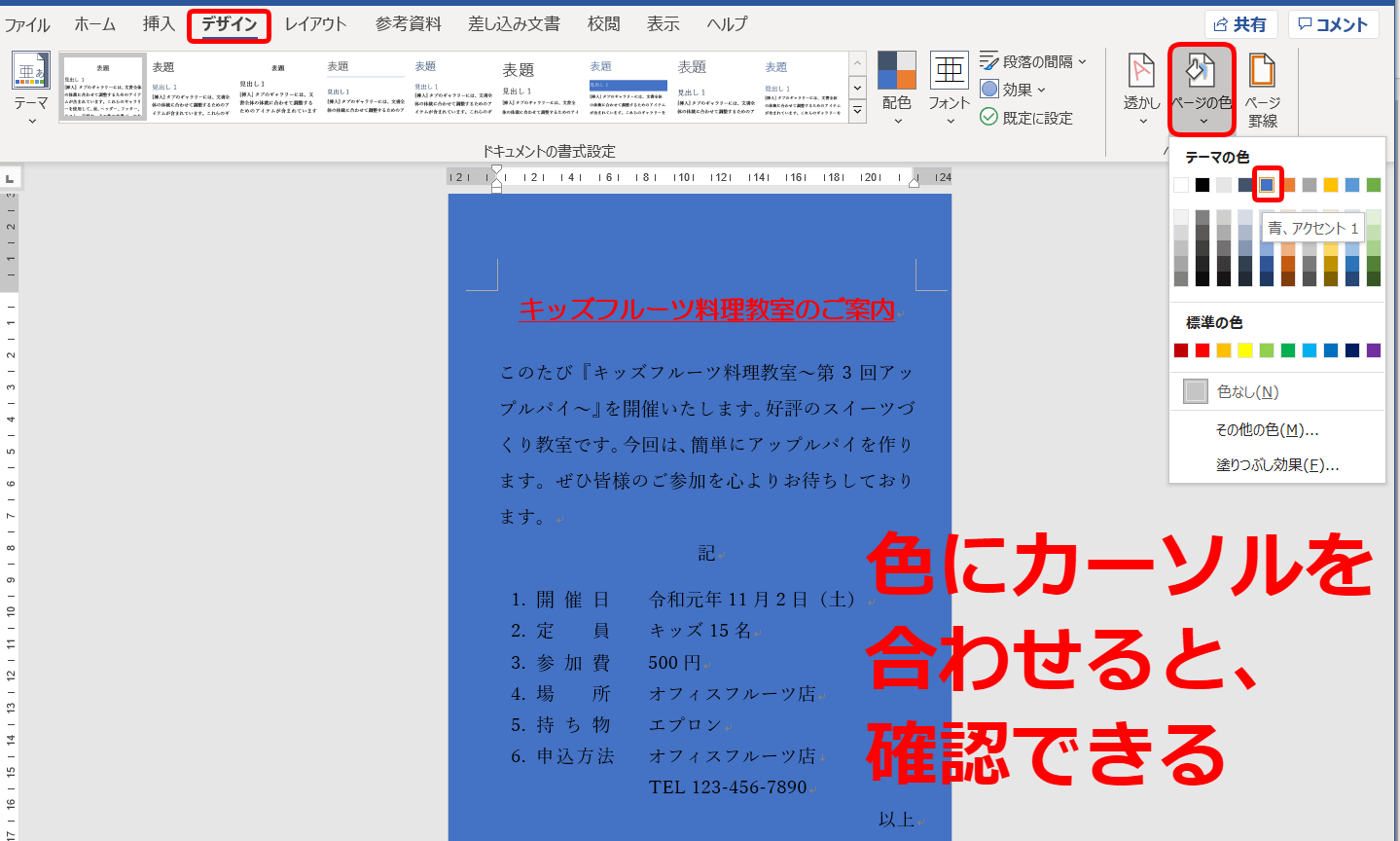Click the コメント button
1400x841 pixels.
pos(1333,24)
